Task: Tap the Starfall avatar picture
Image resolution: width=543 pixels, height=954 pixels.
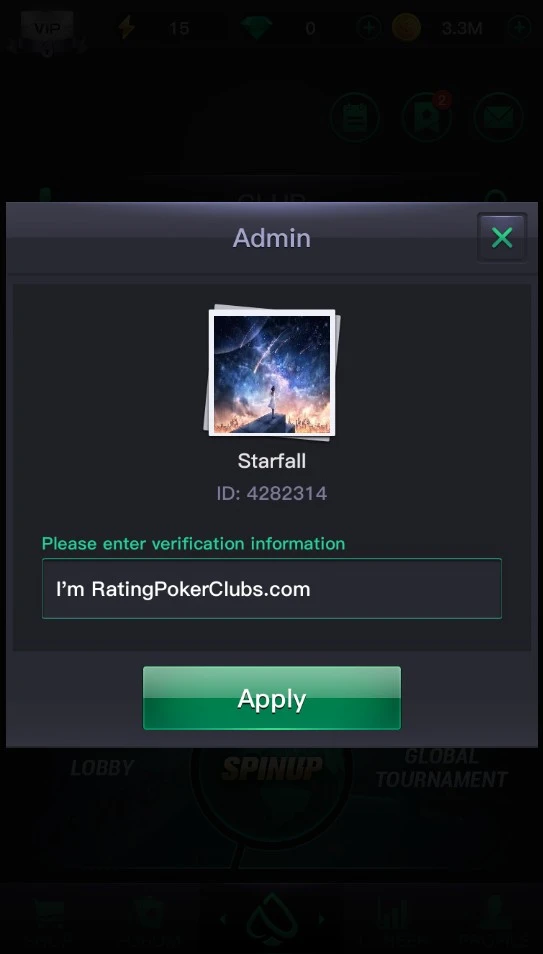Action: coord(272,374)
